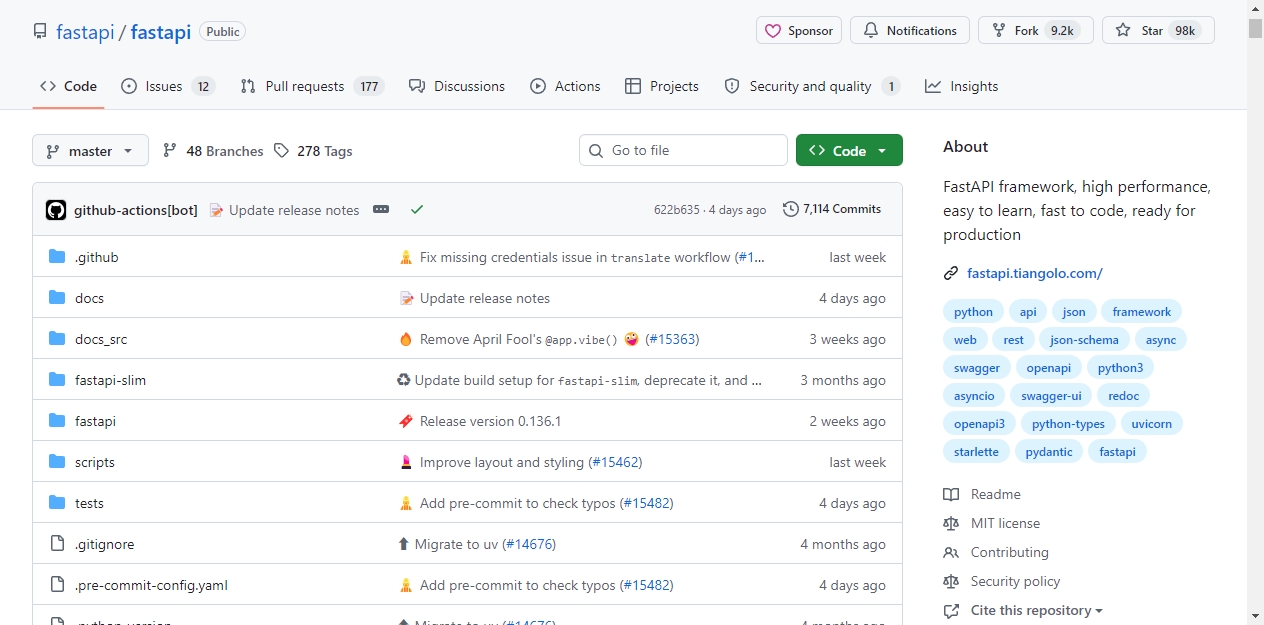Viewport: 1264px width, 625px height.
Task: Click the Fork icon
Action: point(999,31)
